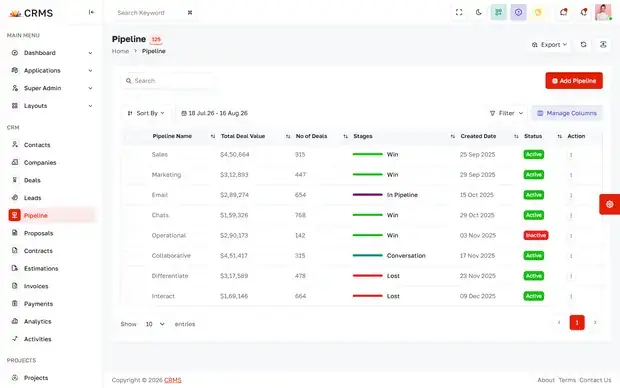Viewport: 620px width, 388px height.
Task: Open action menu for the Chats row
Action: click(571, 215)
